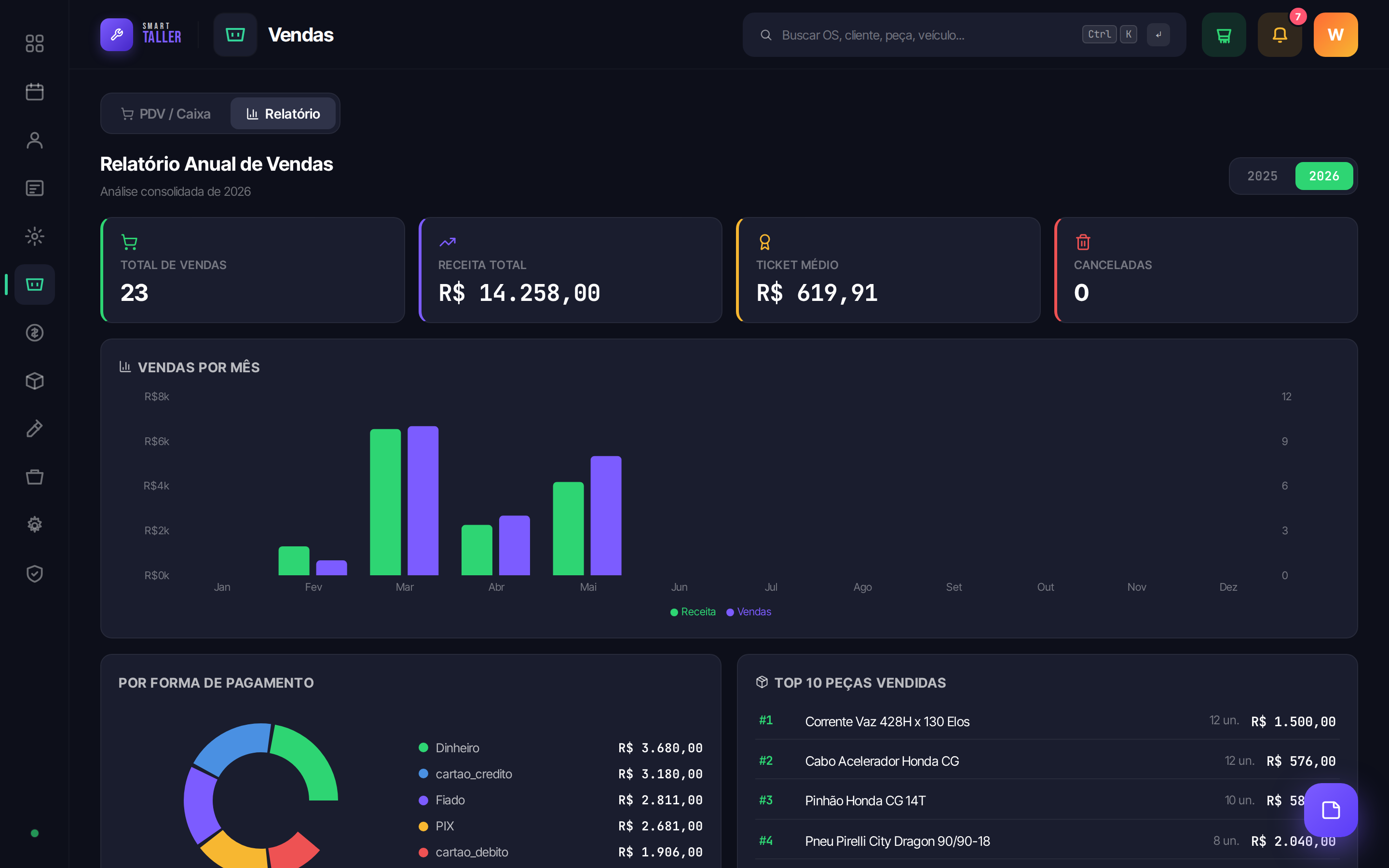Toggle the Receita legend series
This screenshot has width=1389, height=868.
pos(693,612)
